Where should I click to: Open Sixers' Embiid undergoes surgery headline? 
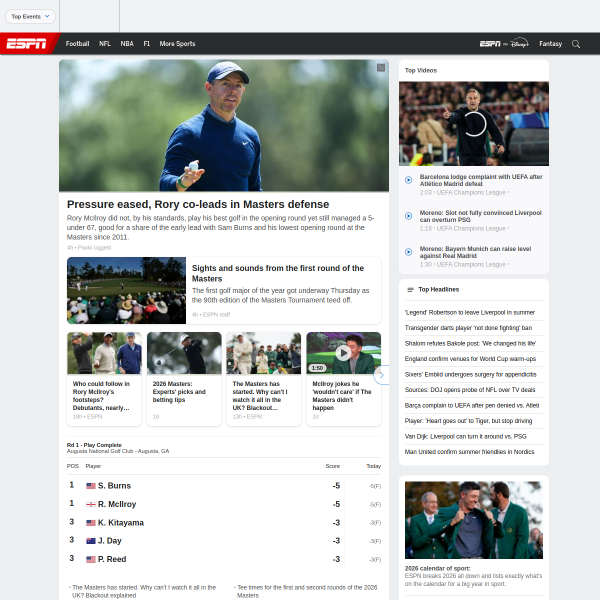click(x=470, y=375)
